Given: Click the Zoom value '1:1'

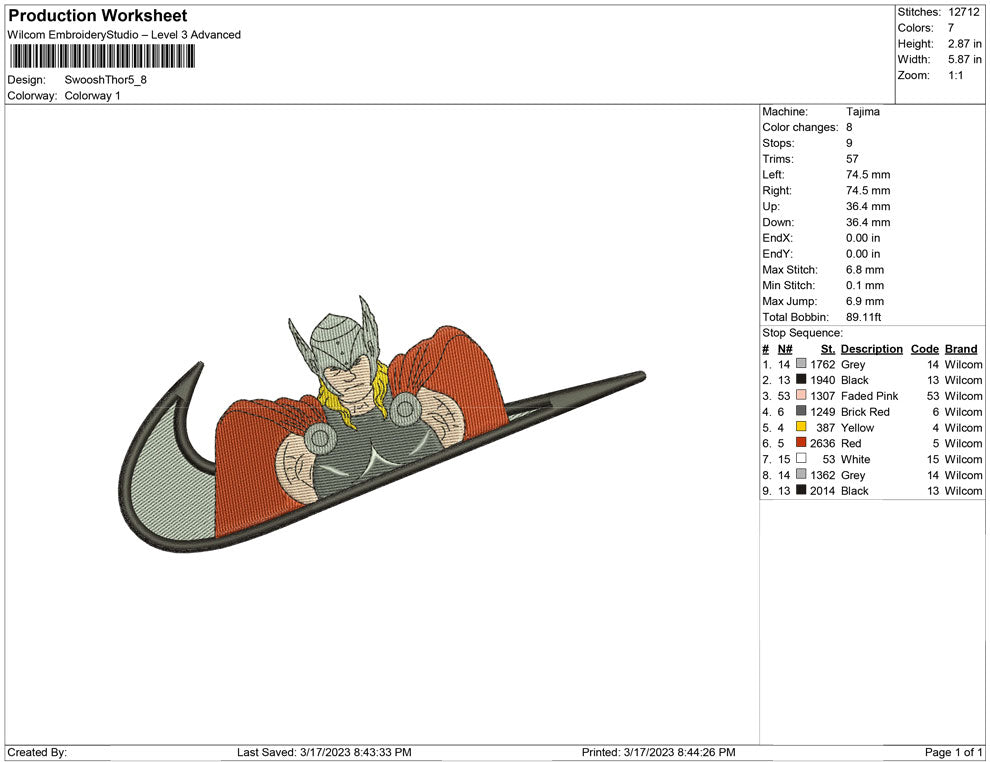Looking at the screenshot, I should click(x=956, y=75).
